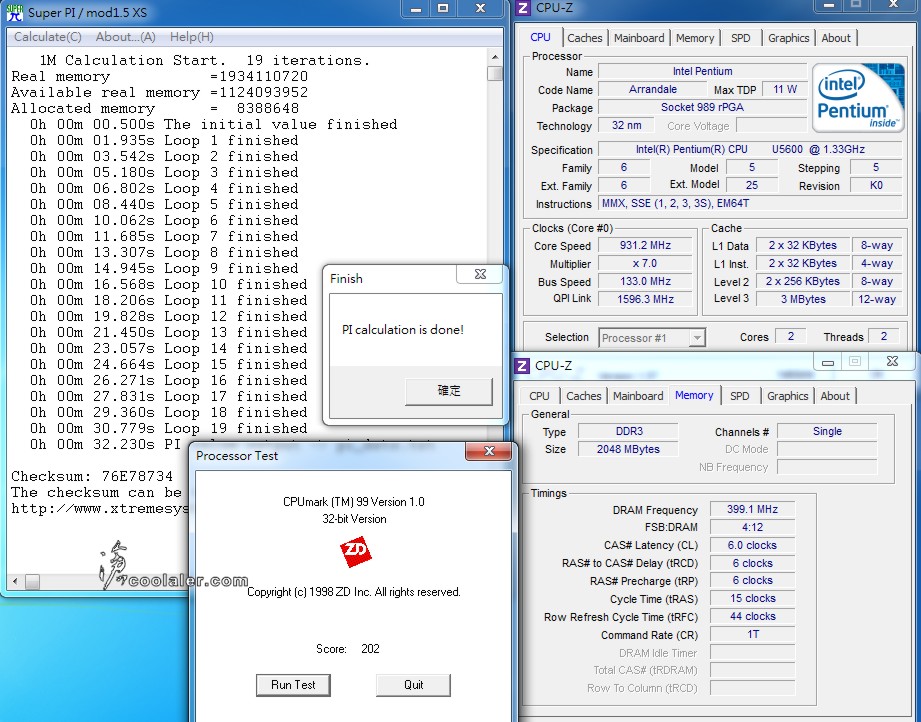Click the Super PI vertical scrollbar up arrow
Screen dimensions: 921x722
(495, 57)
